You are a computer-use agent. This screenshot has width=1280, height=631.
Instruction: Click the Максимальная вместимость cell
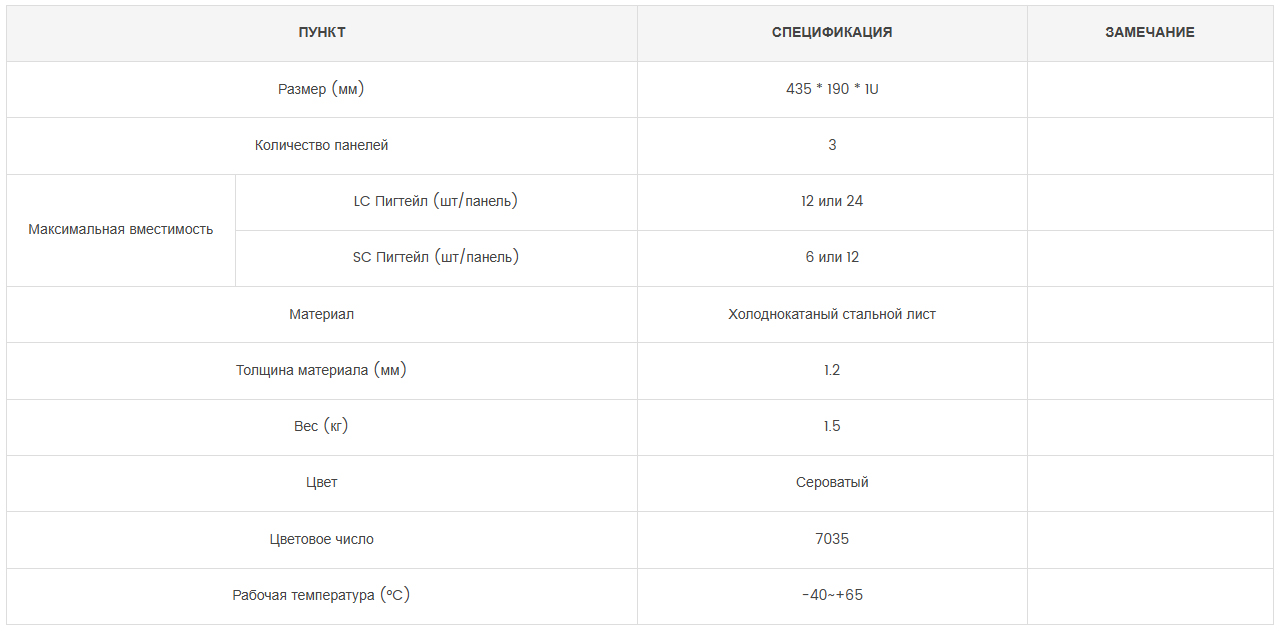pos(121,229)
